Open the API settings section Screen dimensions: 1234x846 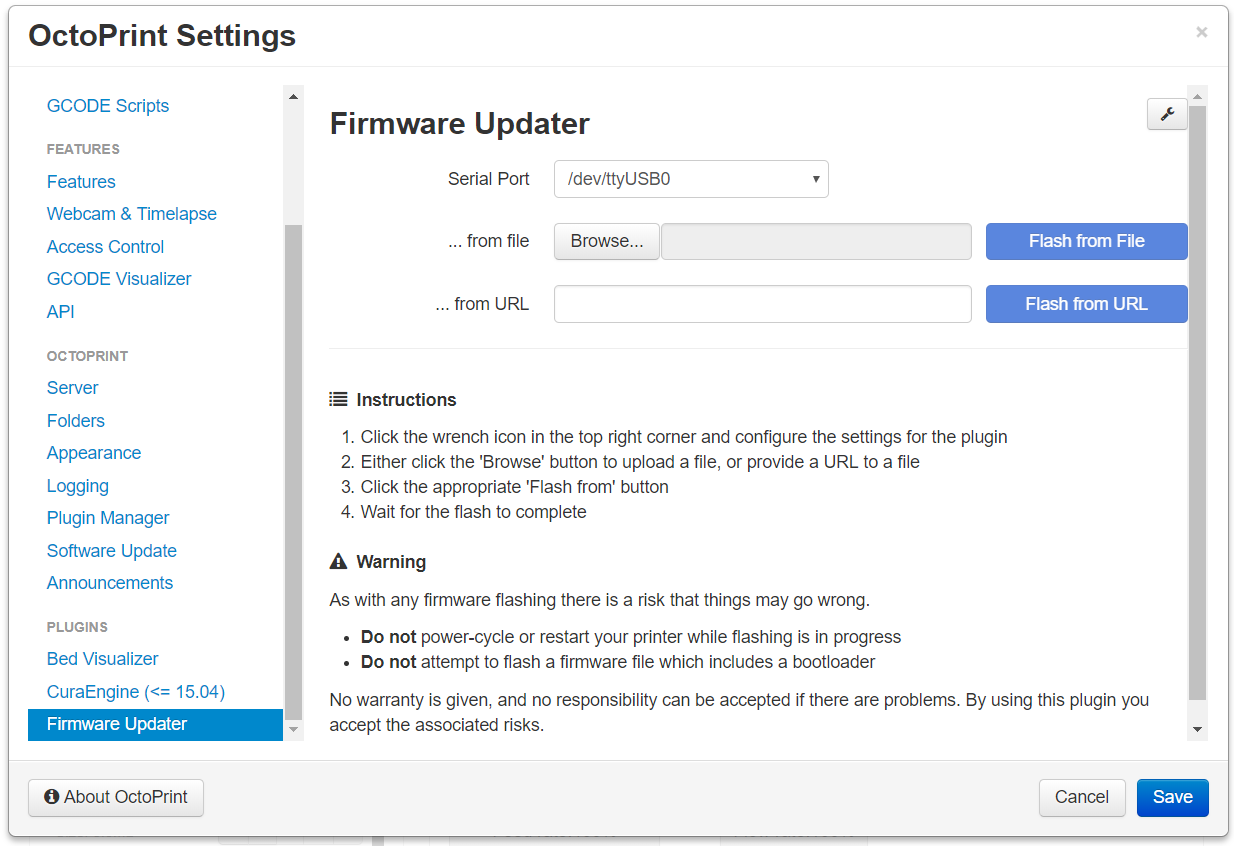point(61,312)
